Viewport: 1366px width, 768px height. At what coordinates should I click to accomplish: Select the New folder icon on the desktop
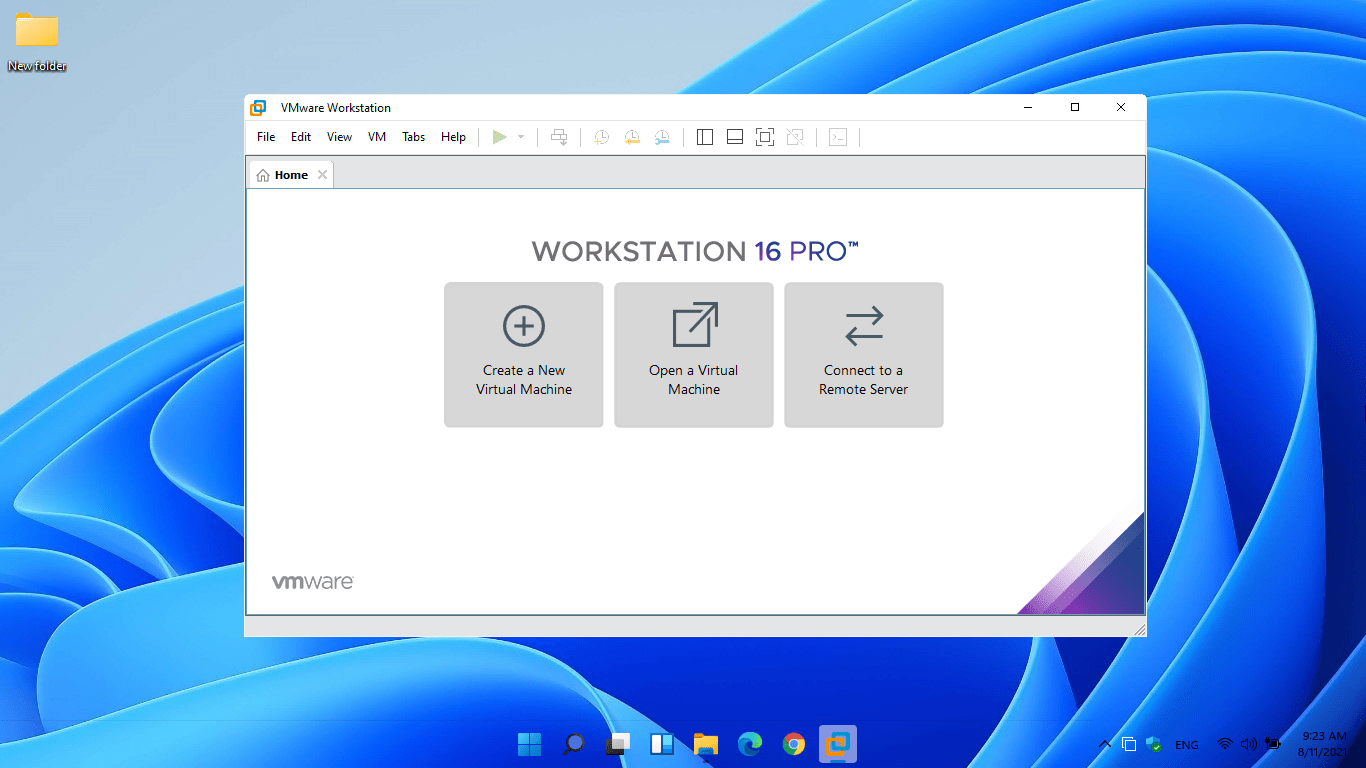[x=37, y=43]
